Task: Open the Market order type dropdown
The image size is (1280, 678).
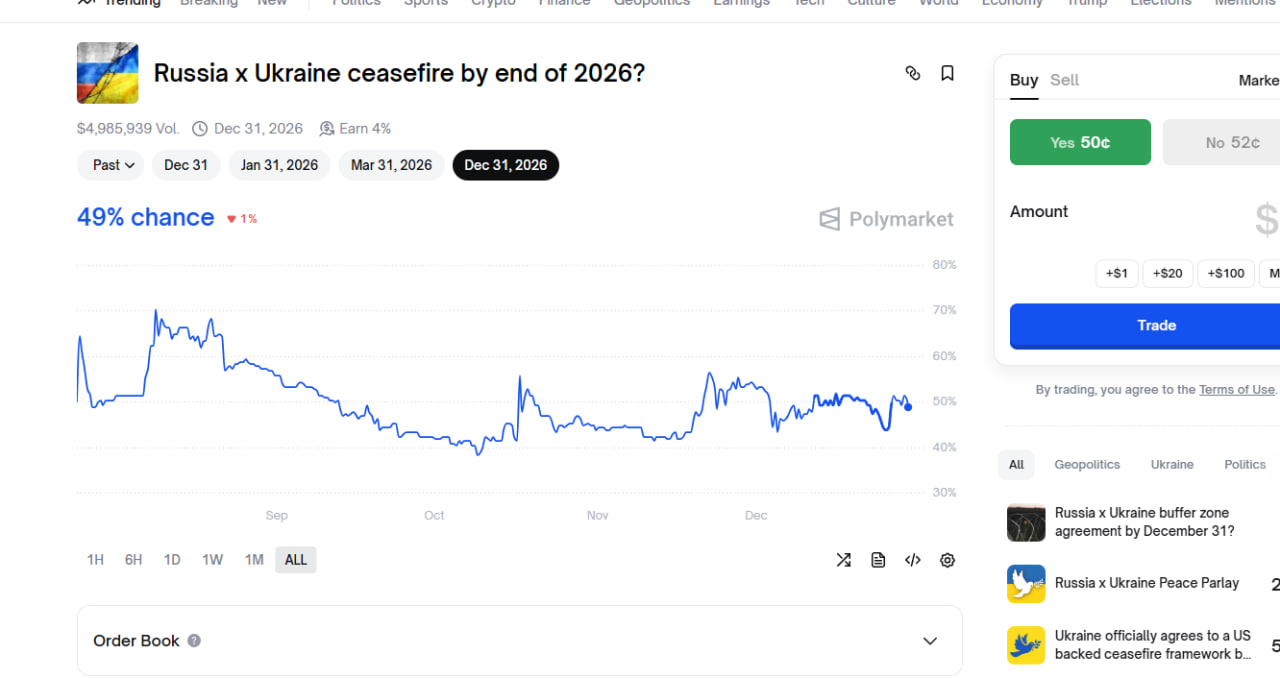Action: (1259, 80)
